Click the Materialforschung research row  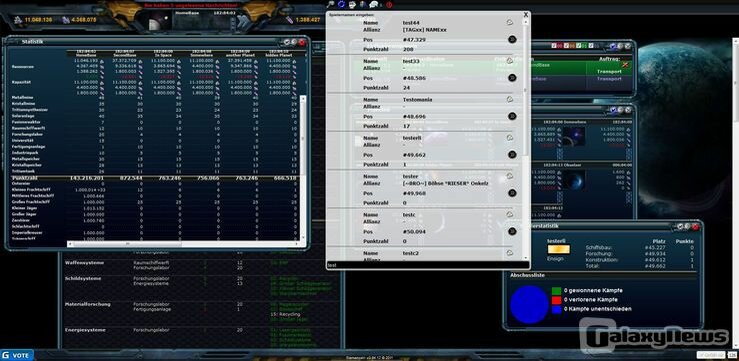tap(201, 313)
